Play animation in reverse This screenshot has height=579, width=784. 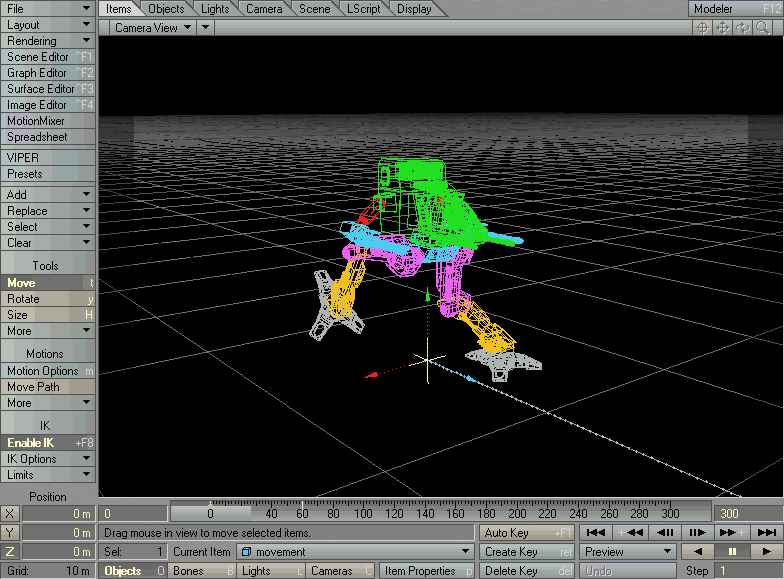[698, 552]
